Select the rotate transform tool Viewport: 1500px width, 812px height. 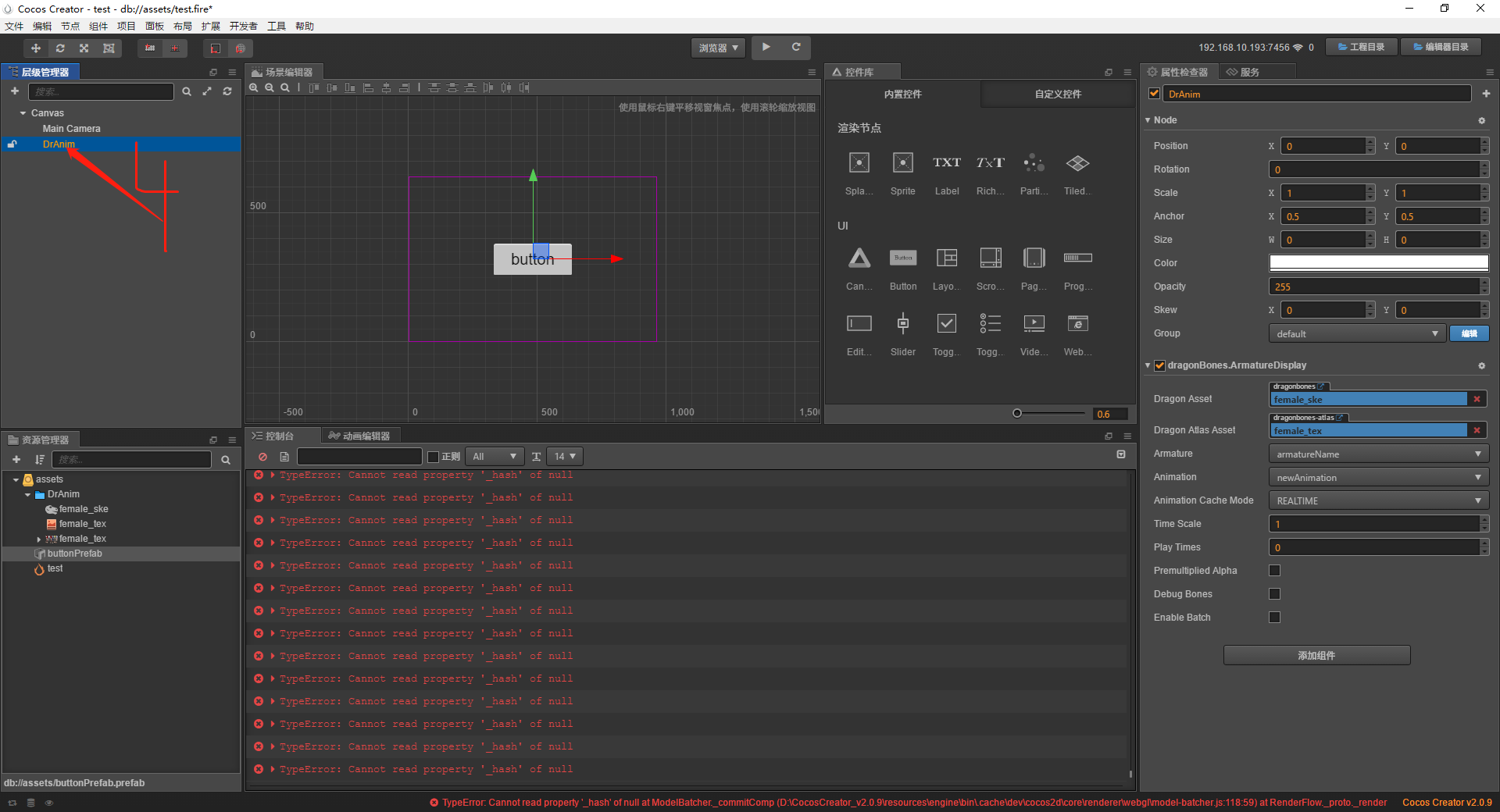click(60, 48)
